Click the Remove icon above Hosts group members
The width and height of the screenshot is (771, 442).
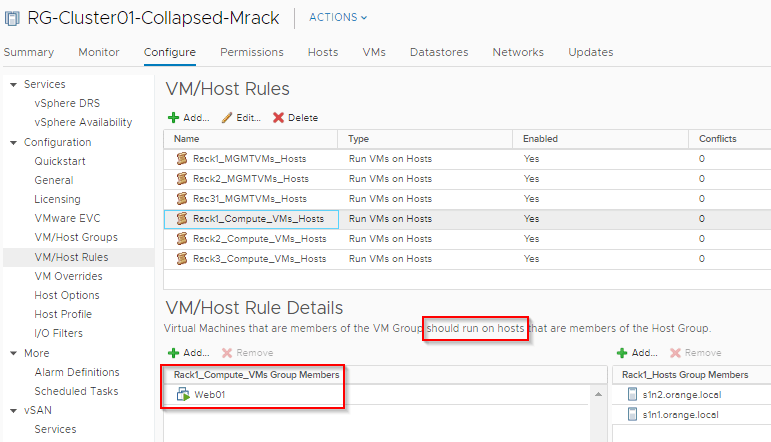[x=675, y=353]
